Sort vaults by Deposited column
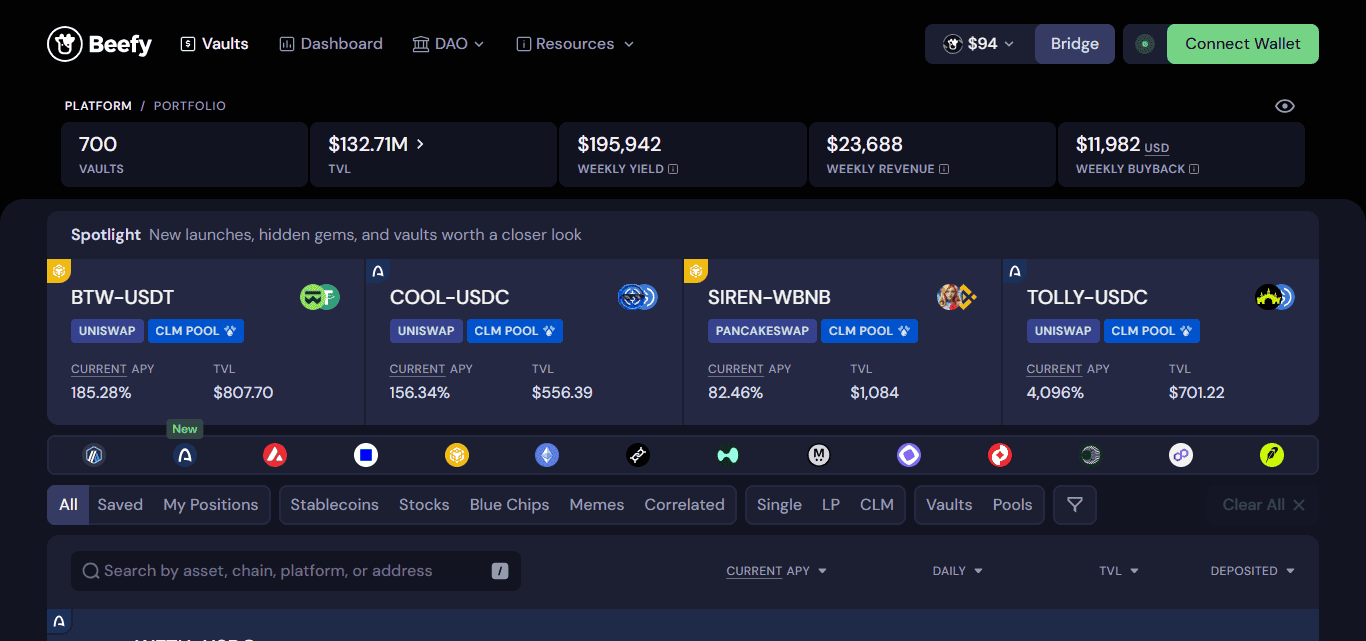The width and height of the screenshot is (1366, 641). point(1253,571)
